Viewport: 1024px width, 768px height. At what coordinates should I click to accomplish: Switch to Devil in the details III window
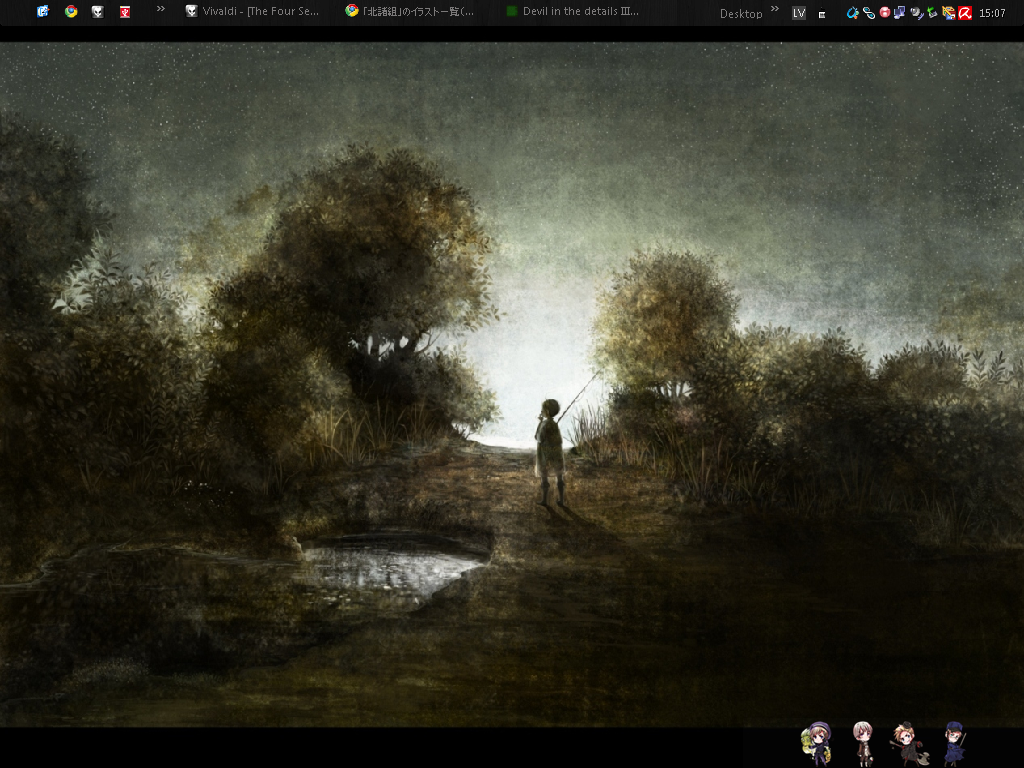575,11
